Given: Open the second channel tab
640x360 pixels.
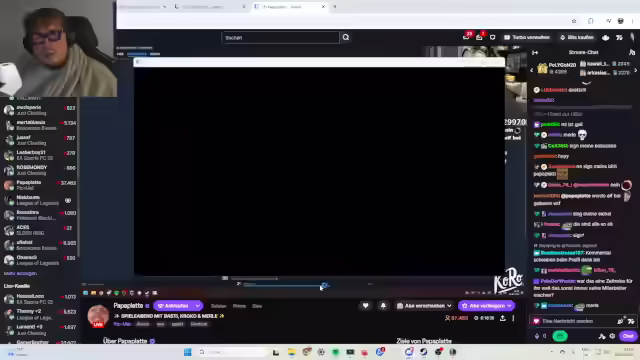Looking at the screenshot, I should [x=239, y=306].
